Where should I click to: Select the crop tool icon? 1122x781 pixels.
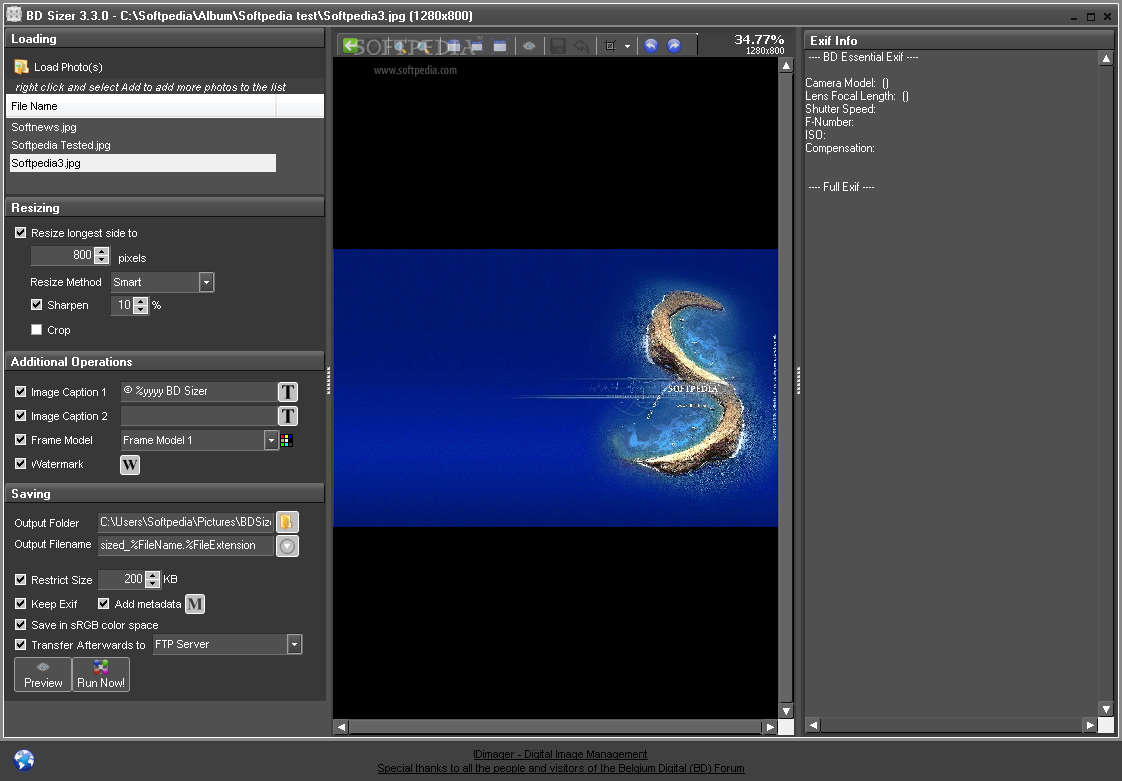[x=610, y=46]
